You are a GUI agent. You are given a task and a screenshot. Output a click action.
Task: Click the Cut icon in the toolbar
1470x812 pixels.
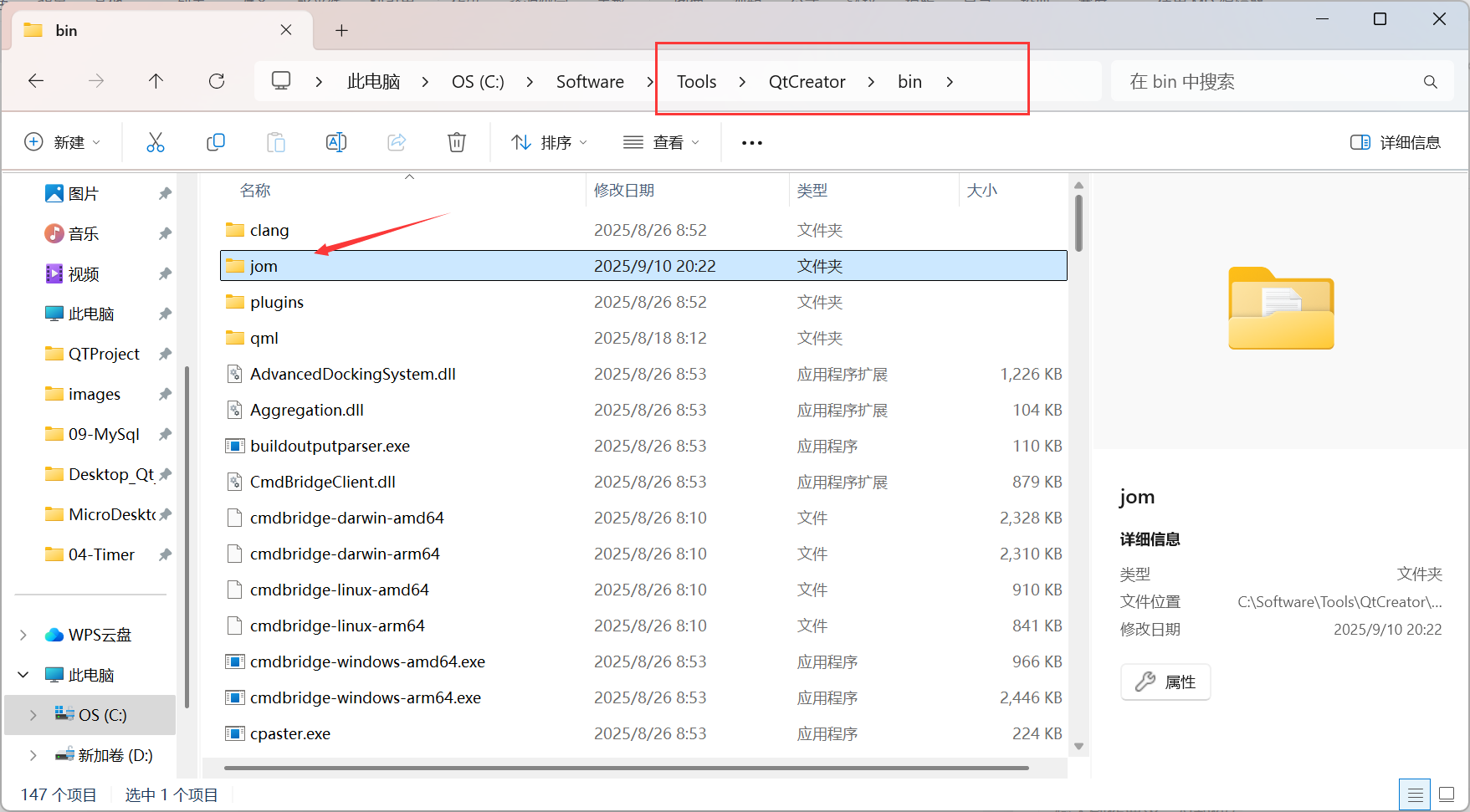[156, 141]
